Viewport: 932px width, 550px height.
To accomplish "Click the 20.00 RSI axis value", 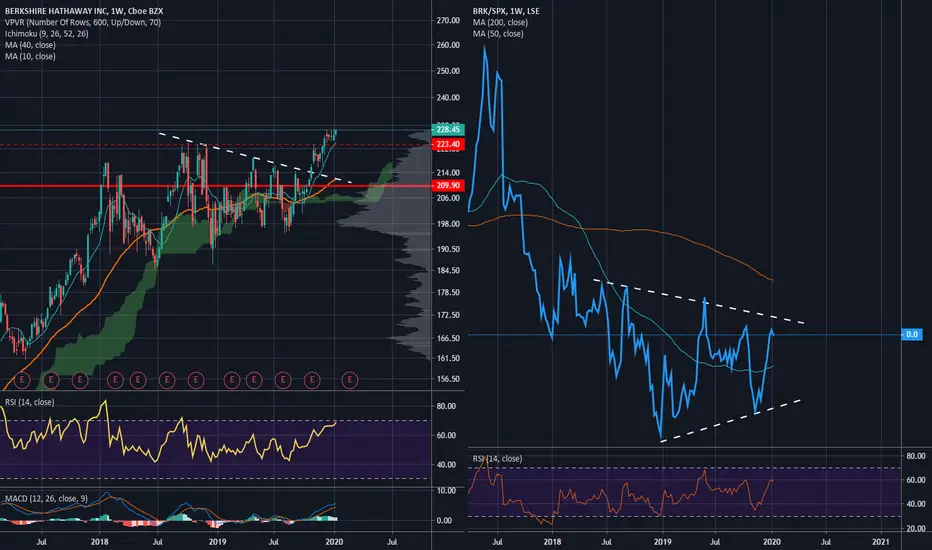I will [x=916, y=528].
